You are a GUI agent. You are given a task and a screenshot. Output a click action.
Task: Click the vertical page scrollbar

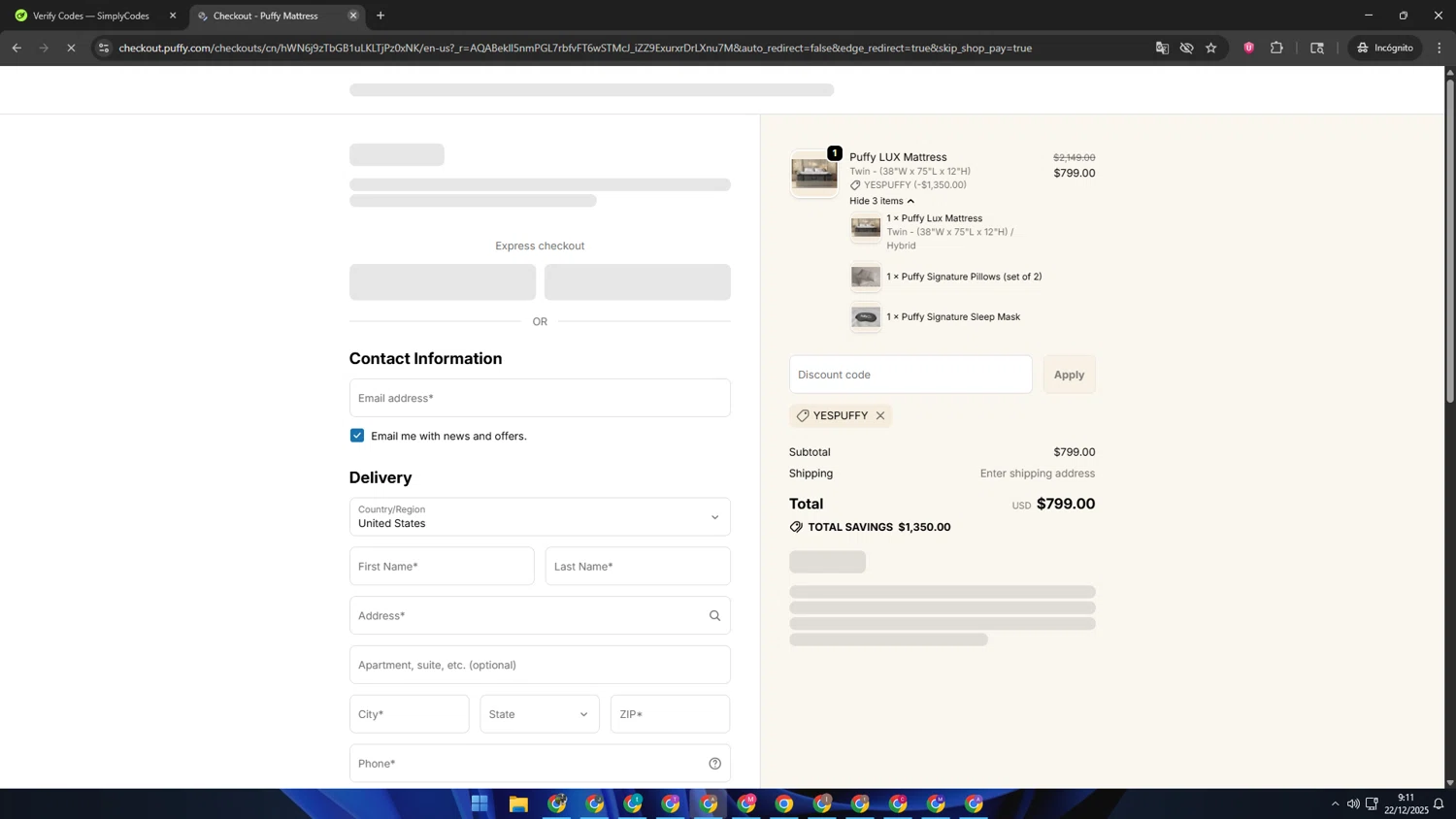tap(1450, 241)
